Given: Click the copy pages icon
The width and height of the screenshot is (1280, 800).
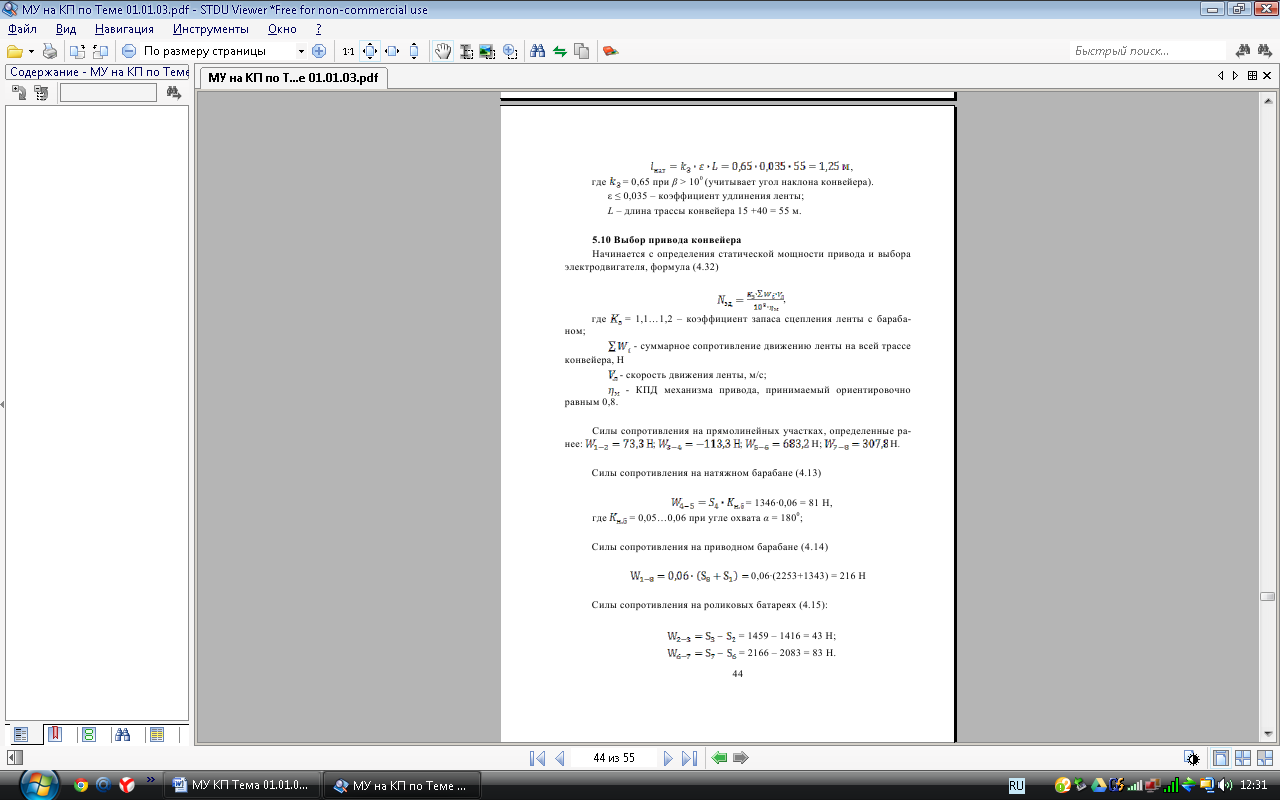Looking at the screenshot, I should pyautogui.click(x=582, y=51).
